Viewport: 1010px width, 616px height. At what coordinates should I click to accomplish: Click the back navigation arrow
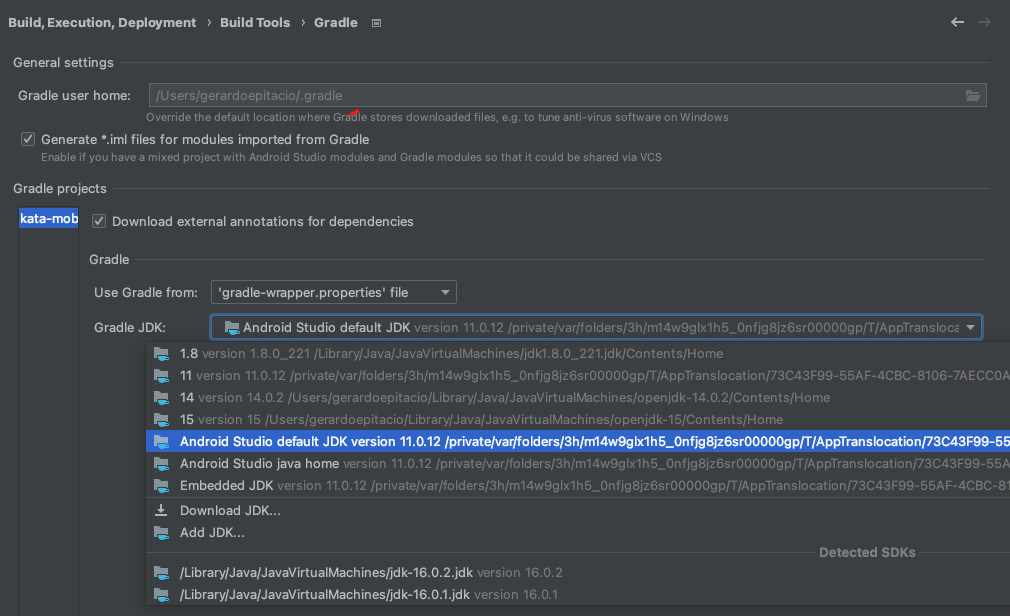[x=957, y=22]
